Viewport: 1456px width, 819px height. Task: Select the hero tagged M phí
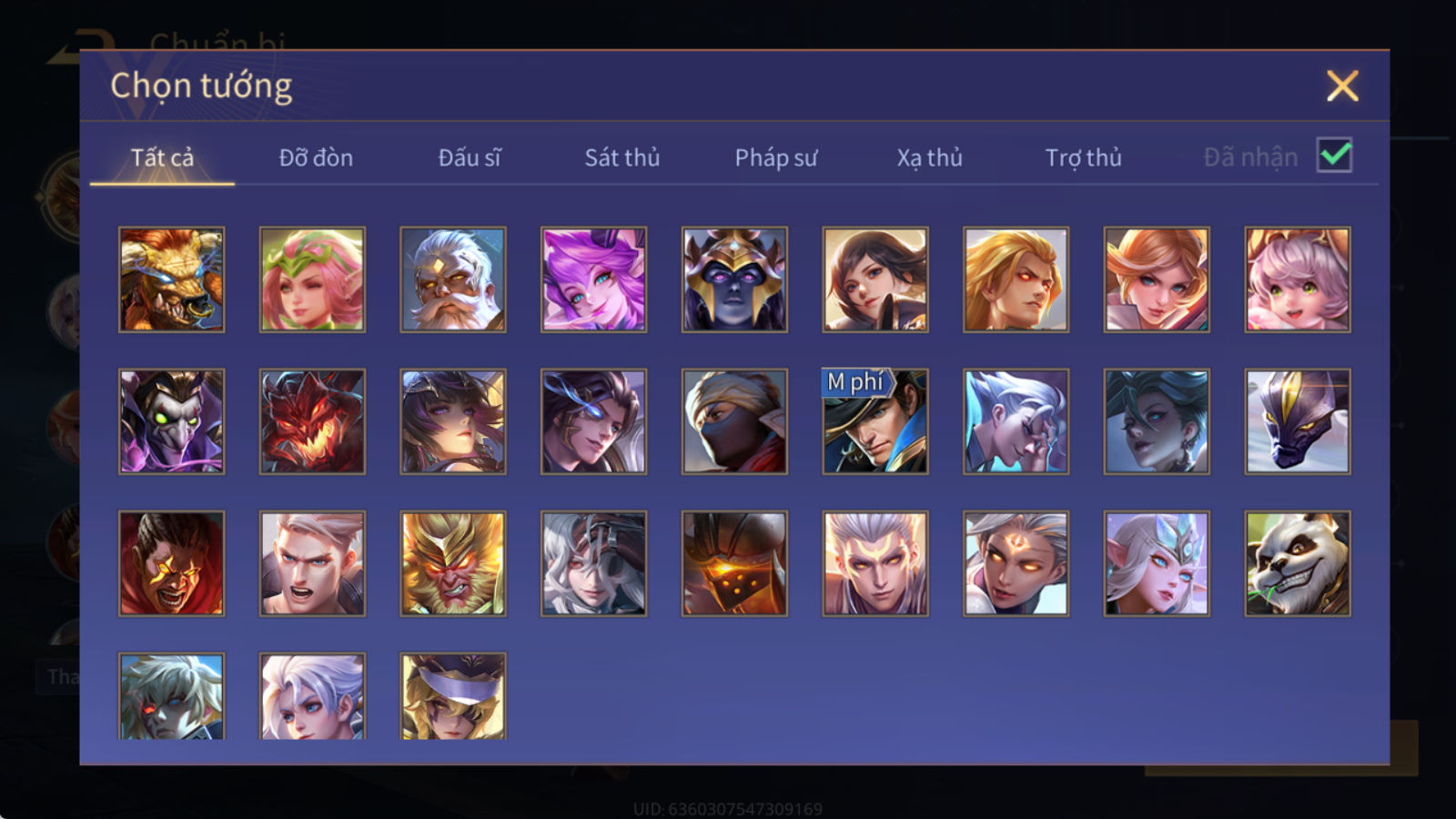pos(875,421)
